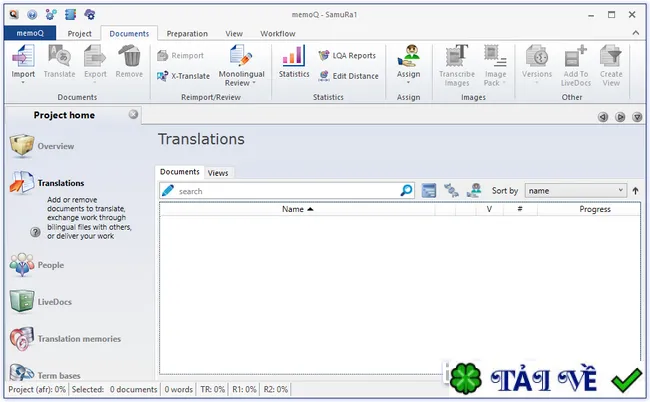
Task: Click the # column header
Action: click(x=520, y=209)
